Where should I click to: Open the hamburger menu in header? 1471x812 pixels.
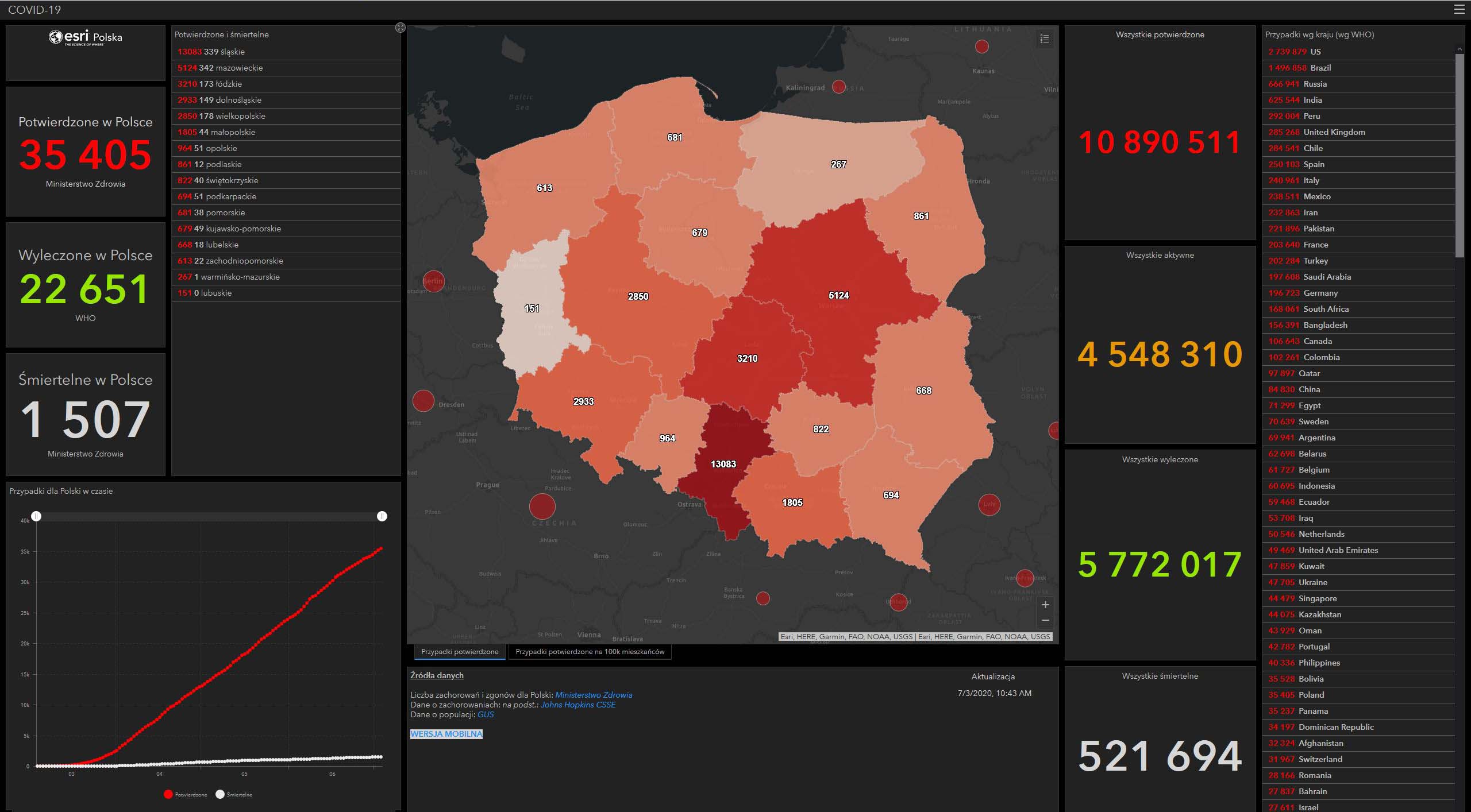1459,9
